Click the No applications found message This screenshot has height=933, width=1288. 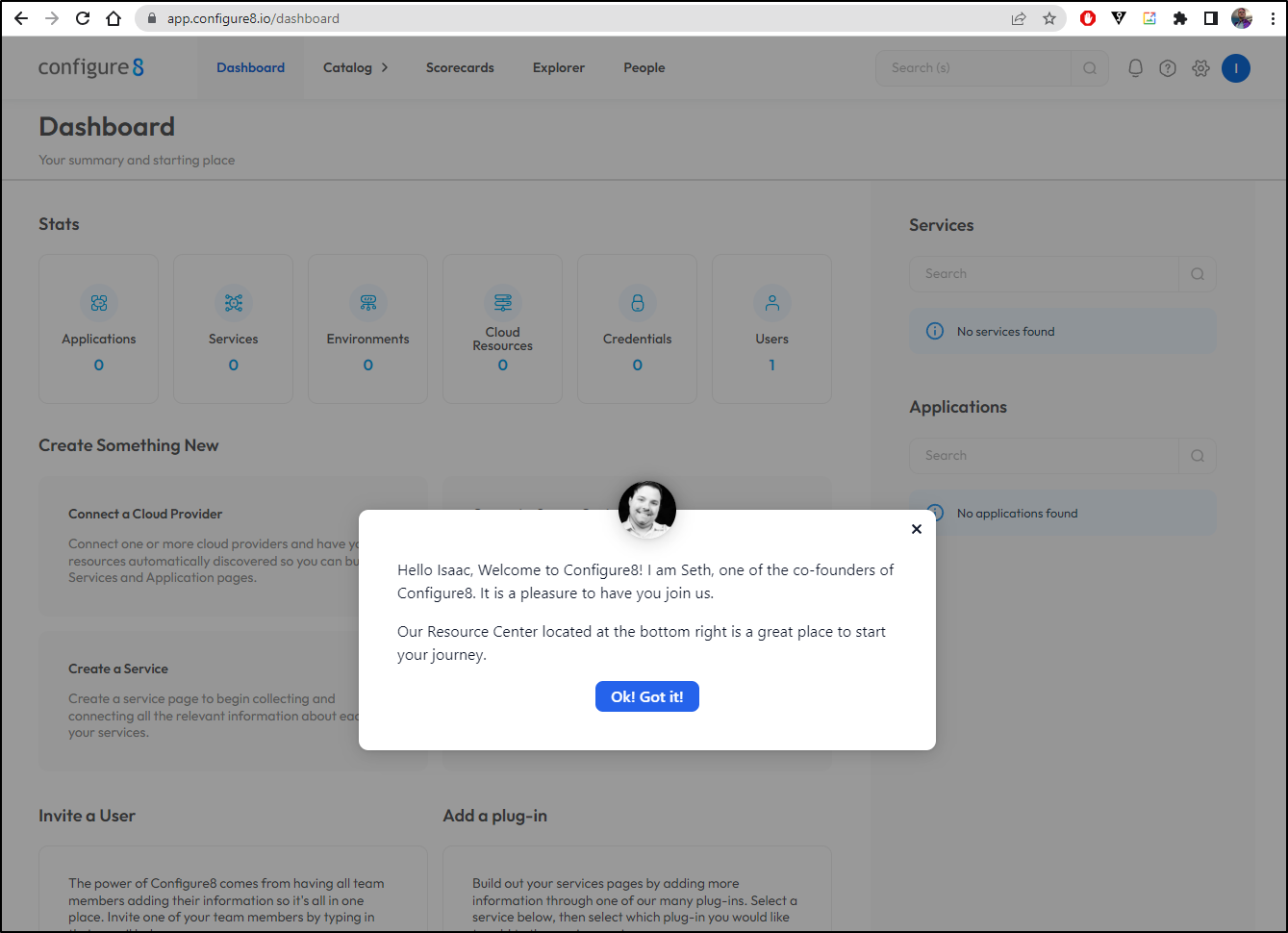[1018, 514]
